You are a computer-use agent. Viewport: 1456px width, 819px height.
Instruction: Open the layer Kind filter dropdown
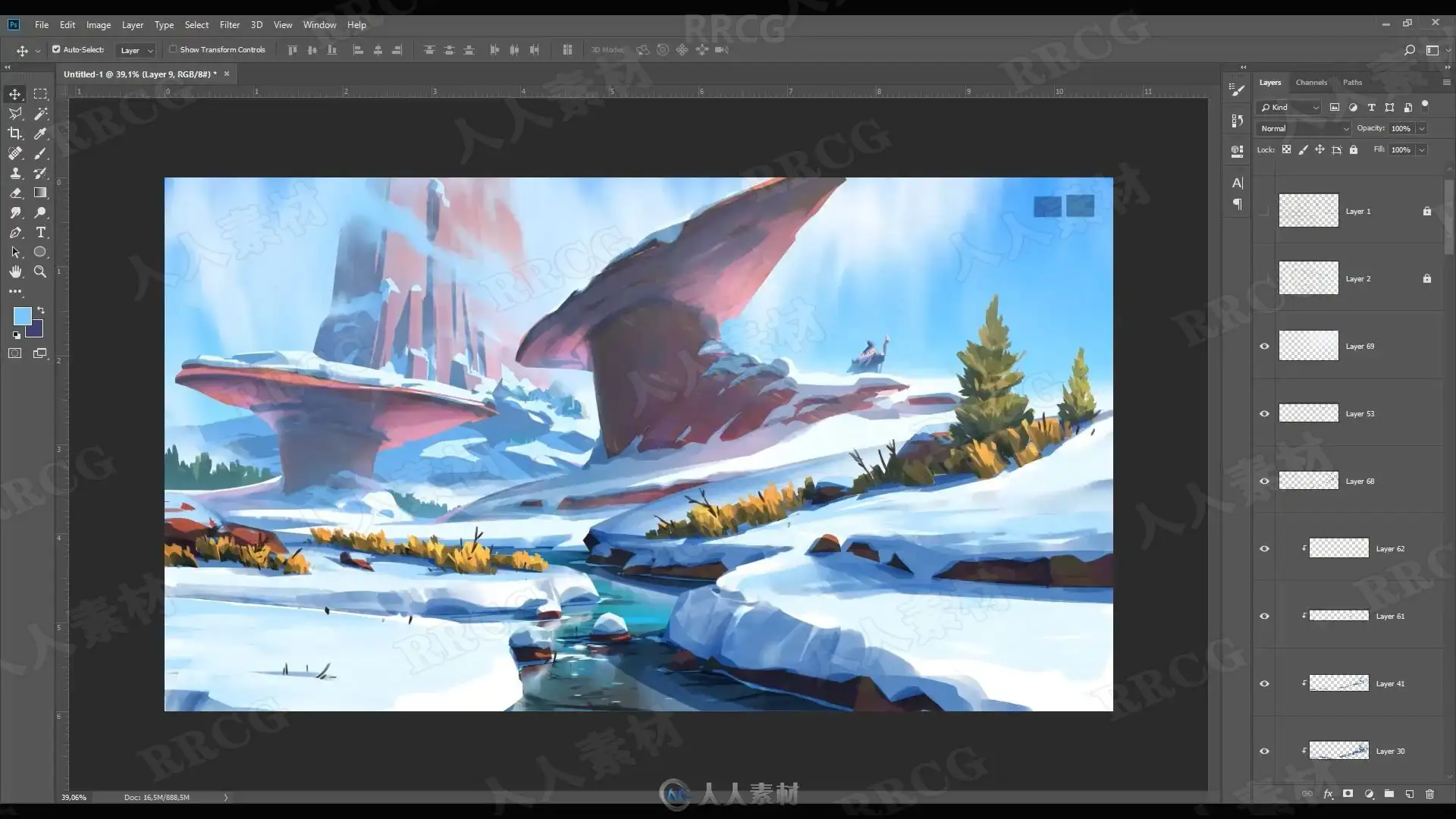pos(1289,108)
